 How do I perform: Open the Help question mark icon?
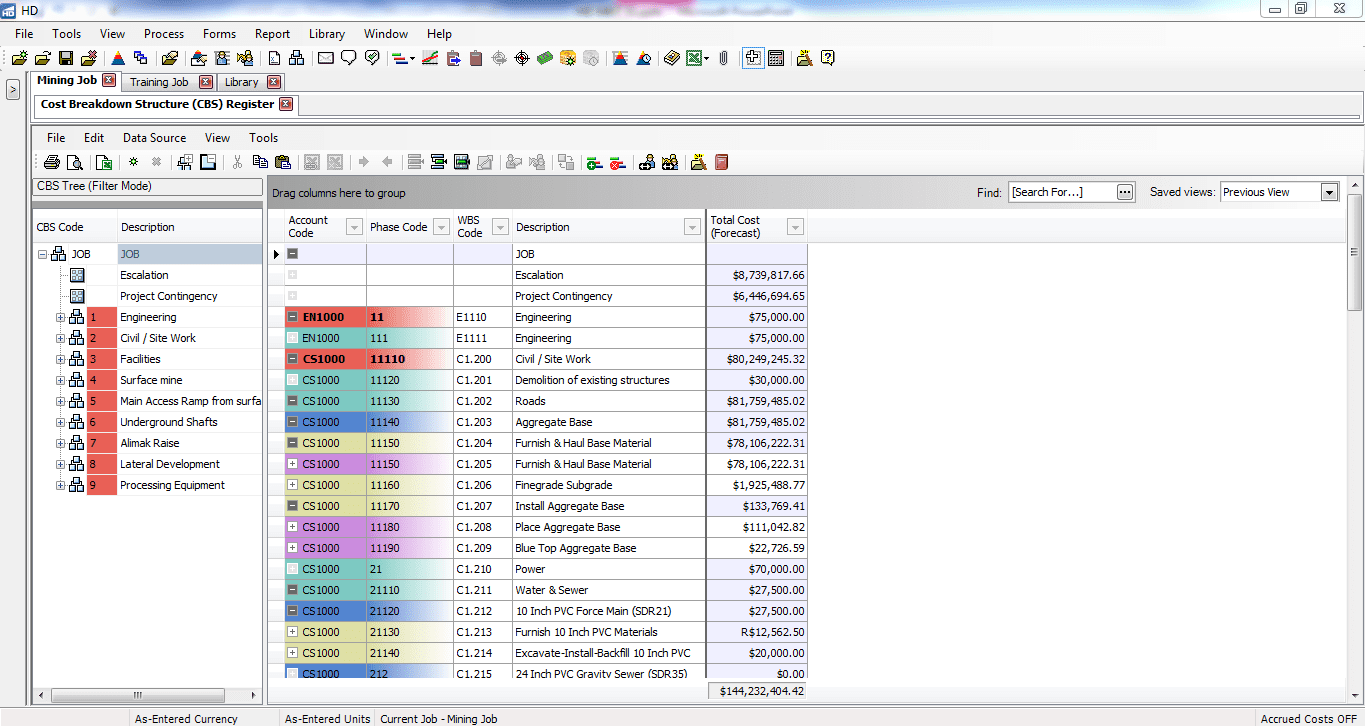(x=828, y=57)
